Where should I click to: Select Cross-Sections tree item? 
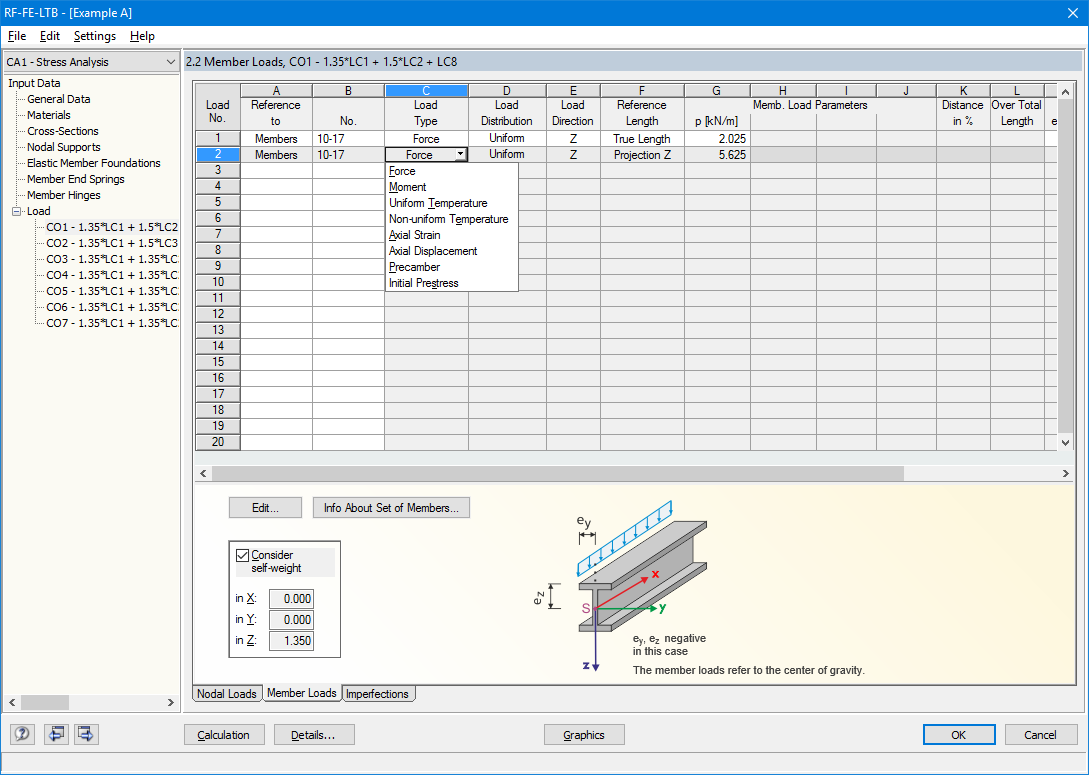[x=63, y=131]
